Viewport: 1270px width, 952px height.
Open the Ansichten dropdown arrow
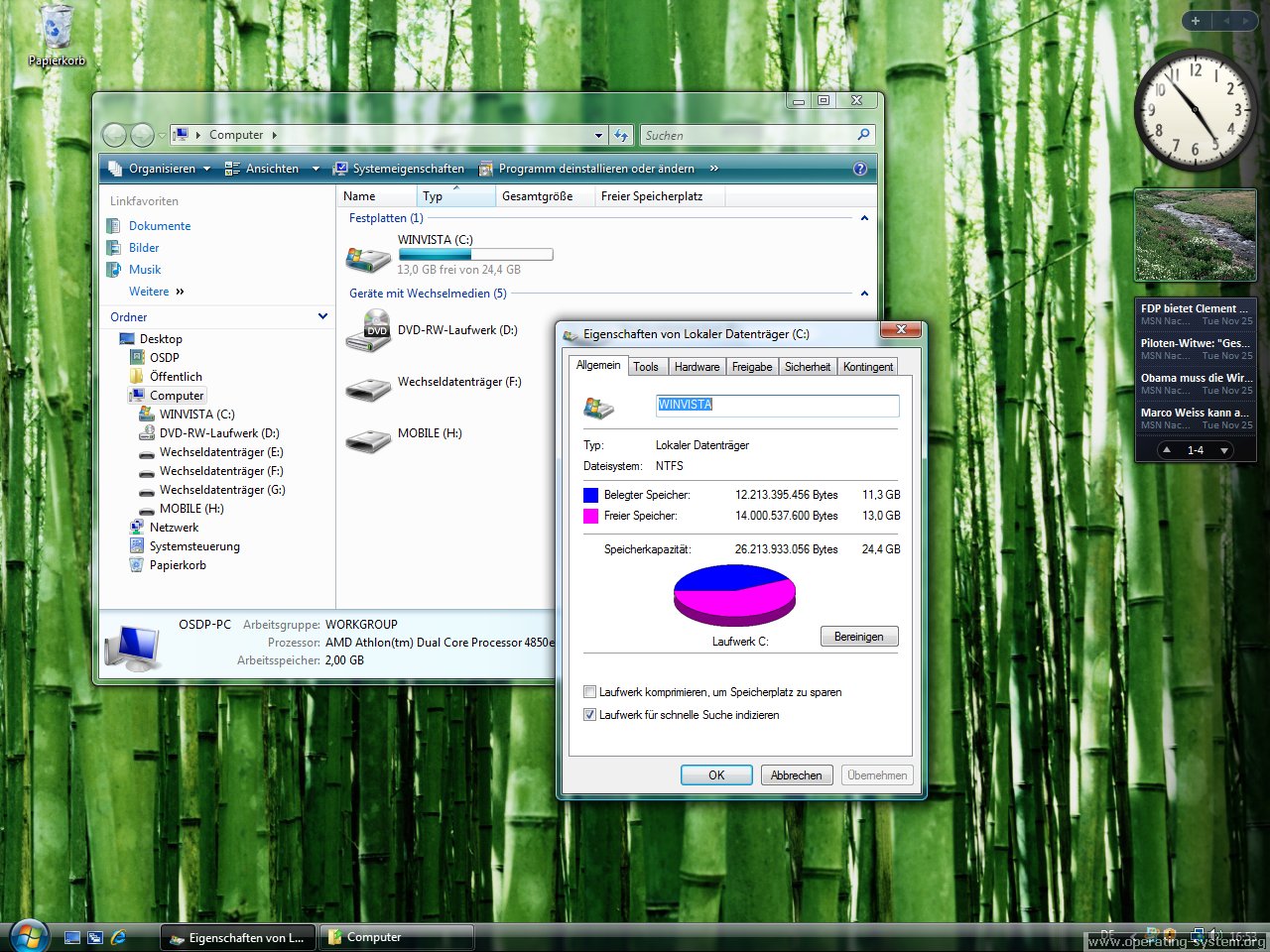tap(316, 169)
